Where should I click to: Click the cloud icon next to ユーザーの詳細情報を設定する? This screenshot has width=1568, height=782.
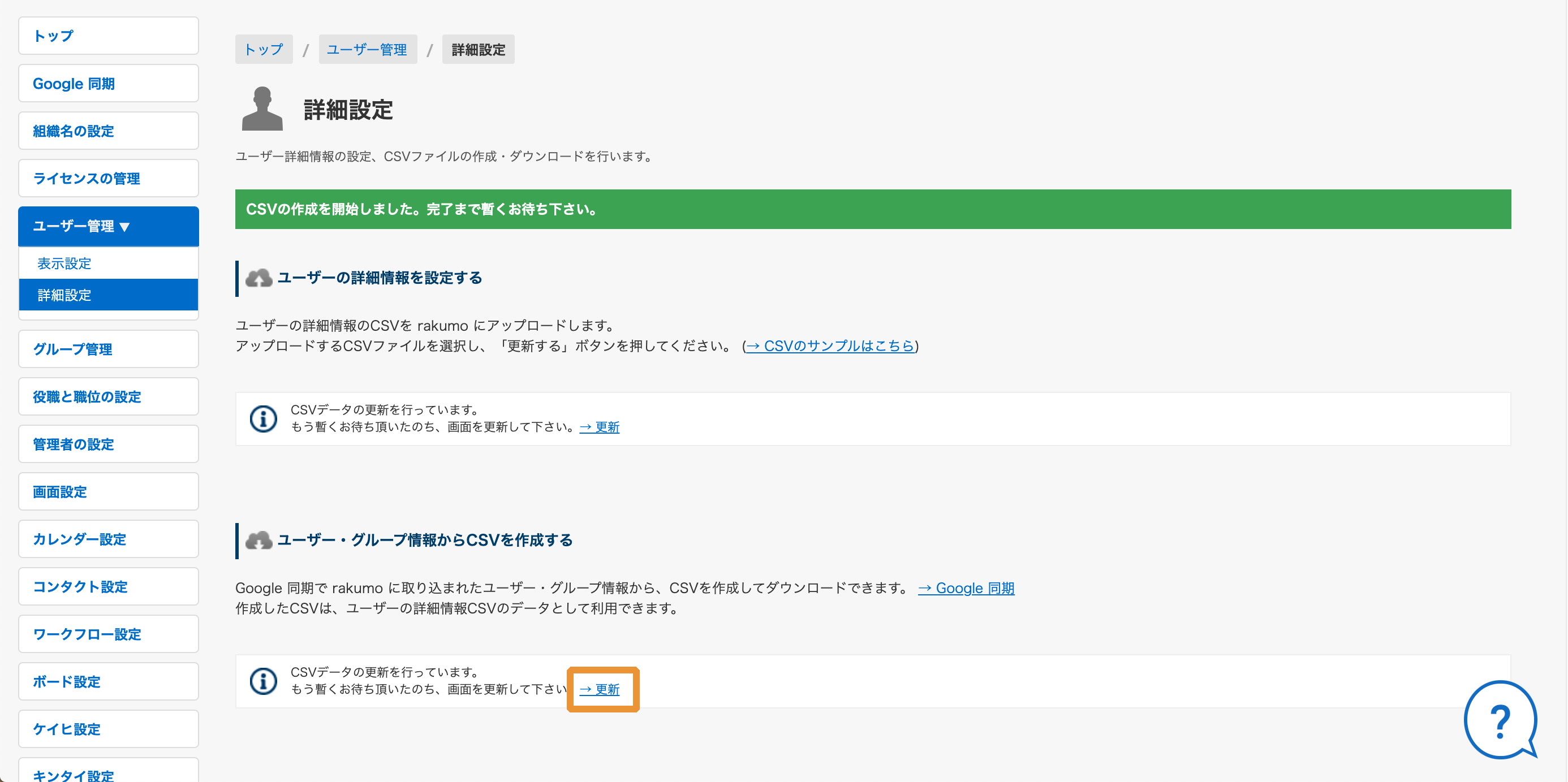259,278
